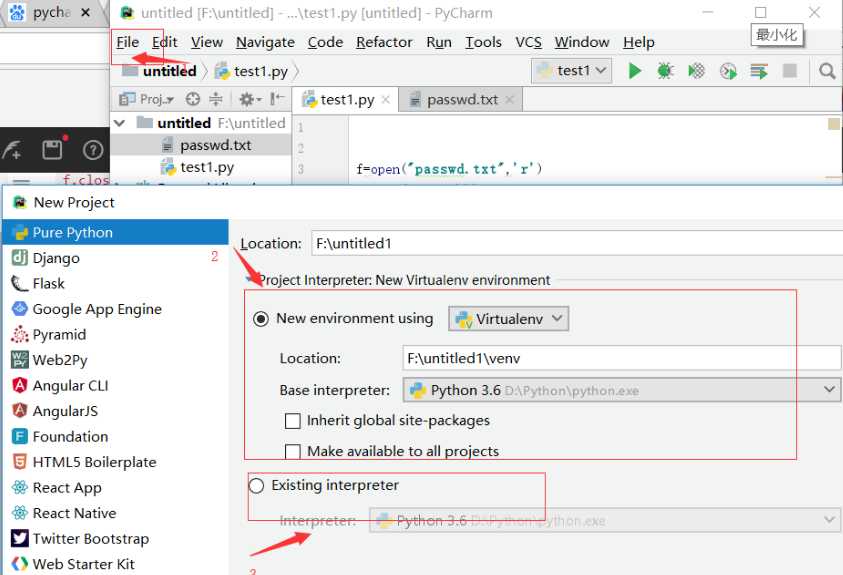Open the Help menu

click(x=639, y=42)
